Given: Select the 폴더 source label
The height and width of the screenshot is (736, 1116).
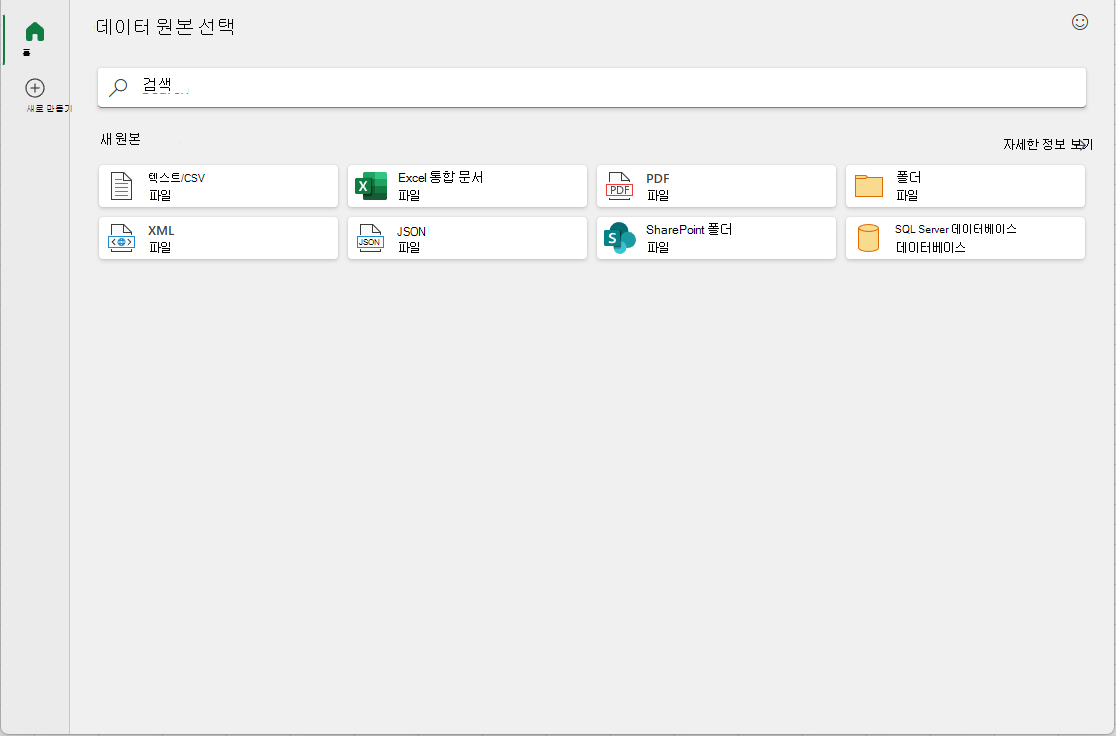Looking at the screenshot, I should pos(908,177).
